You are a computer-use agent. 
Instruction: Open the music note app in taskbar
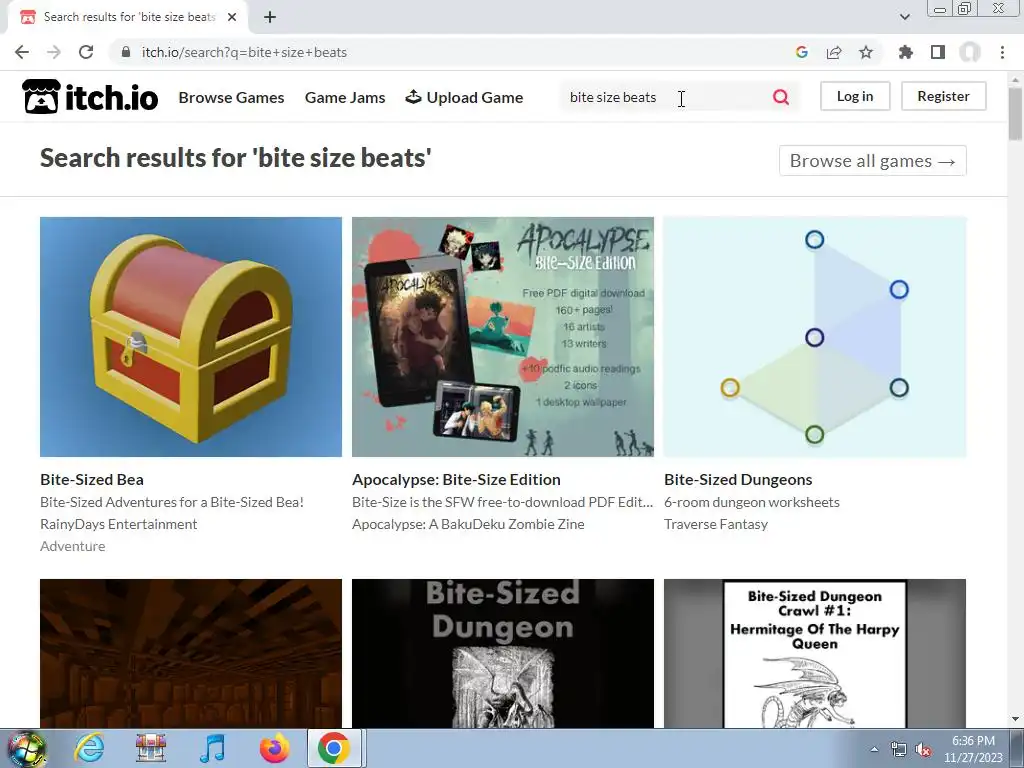(x=213, y=748)
